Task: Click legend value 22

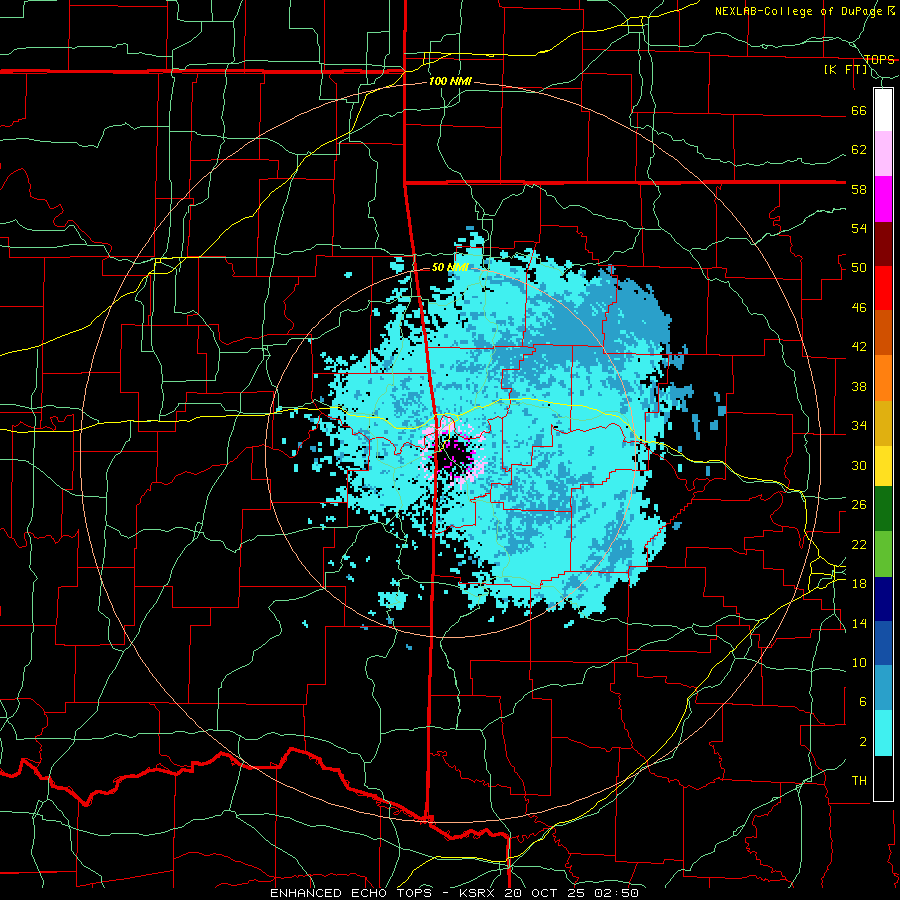Action: coord(859,544)
